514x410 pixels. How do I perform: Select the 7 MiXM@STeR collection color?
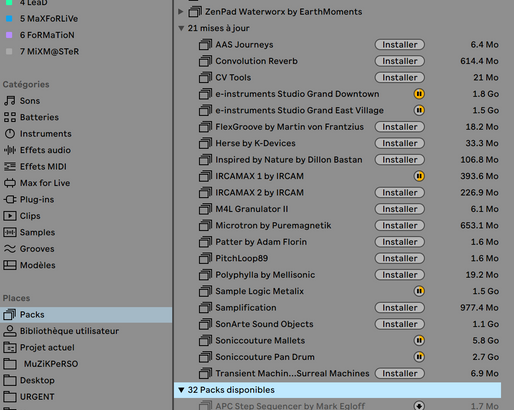[9, 51]
